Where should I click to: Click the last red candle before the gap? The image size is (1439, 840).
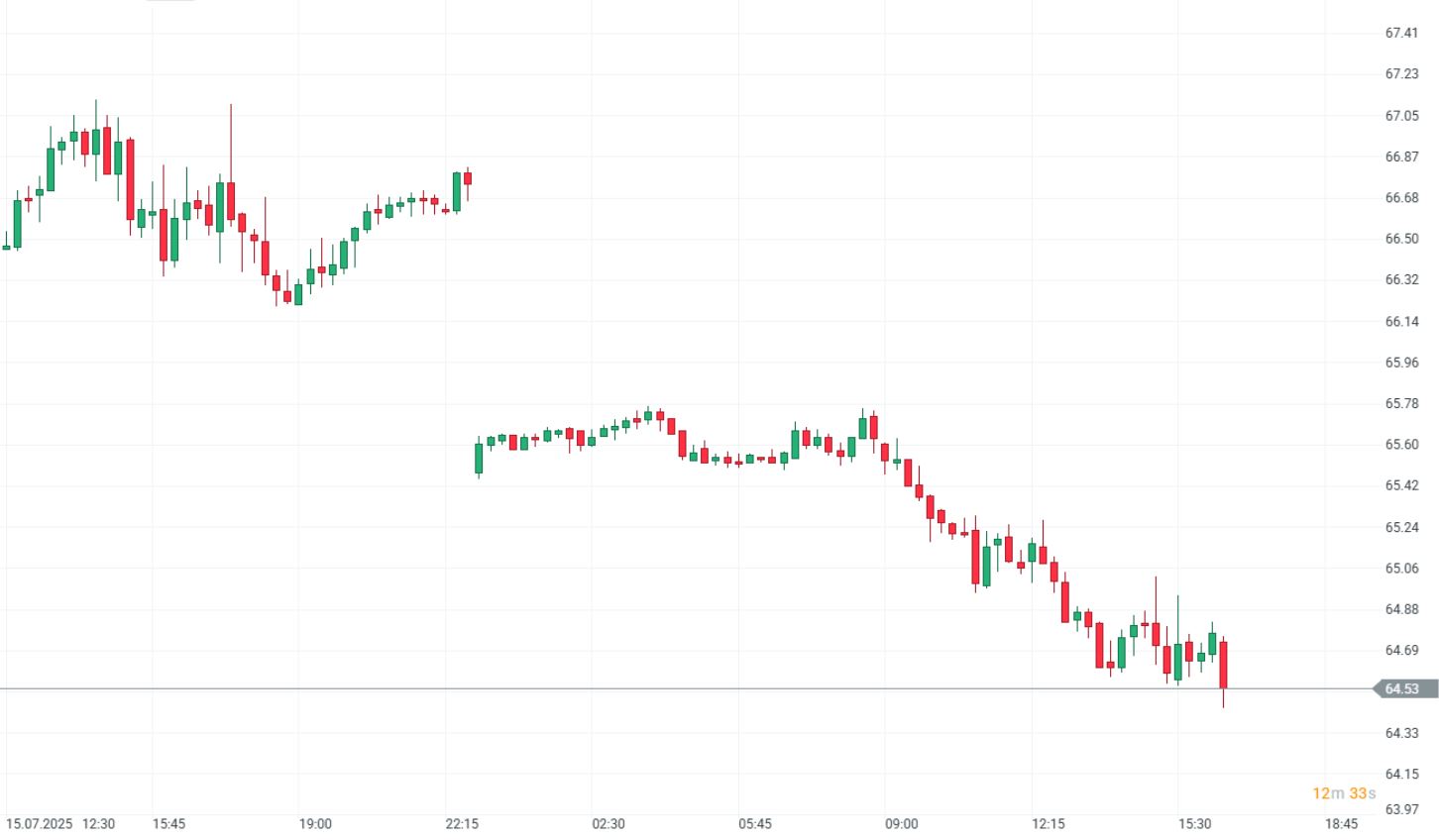[467, 178]
